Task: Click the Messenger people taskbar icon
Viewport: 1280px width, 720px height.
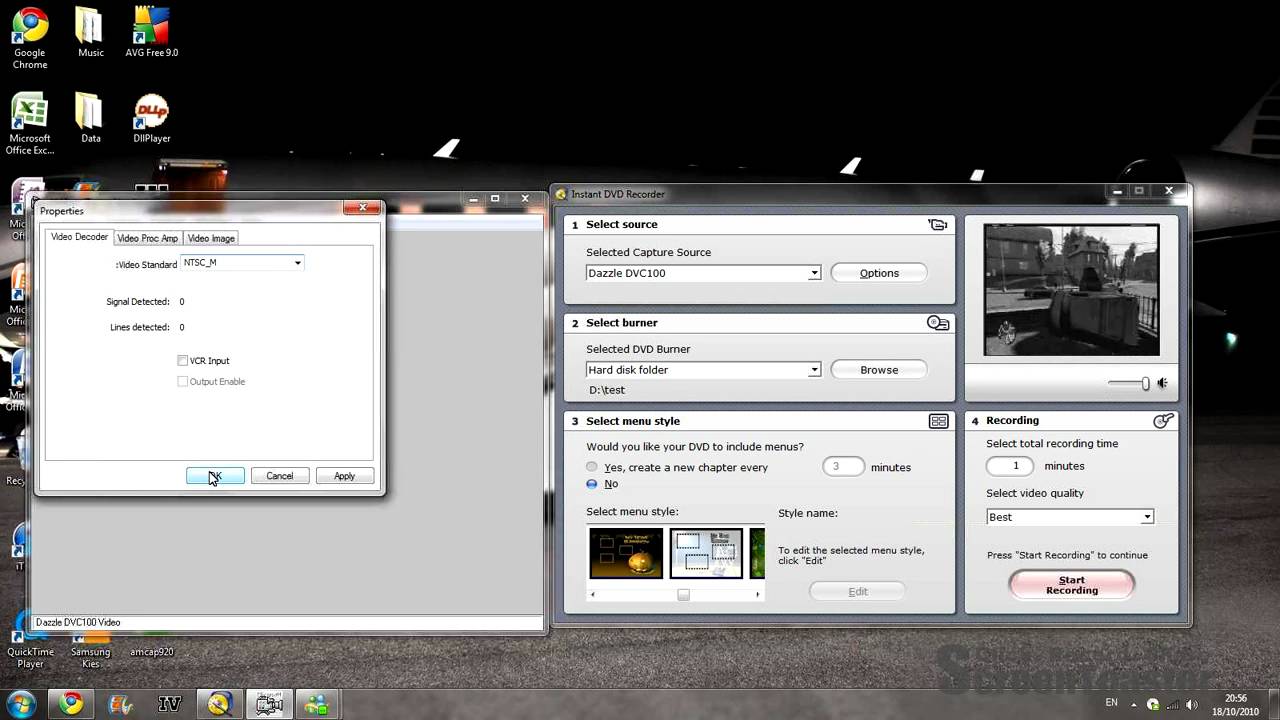Action: (x=317, y=704)
